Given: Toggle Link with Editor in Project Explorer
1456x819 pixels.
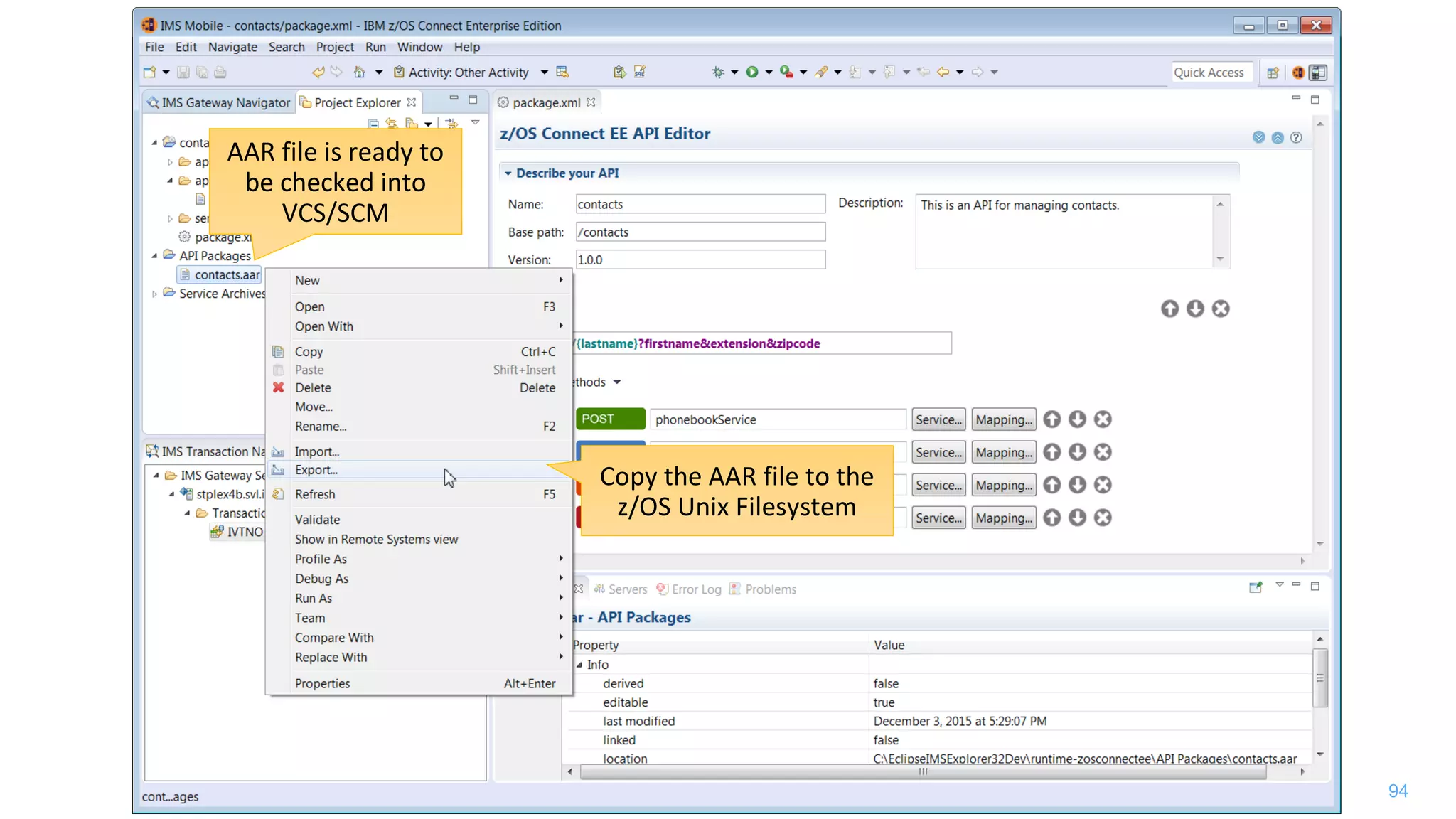Looking at the screenshot, I should click(392, 124).
